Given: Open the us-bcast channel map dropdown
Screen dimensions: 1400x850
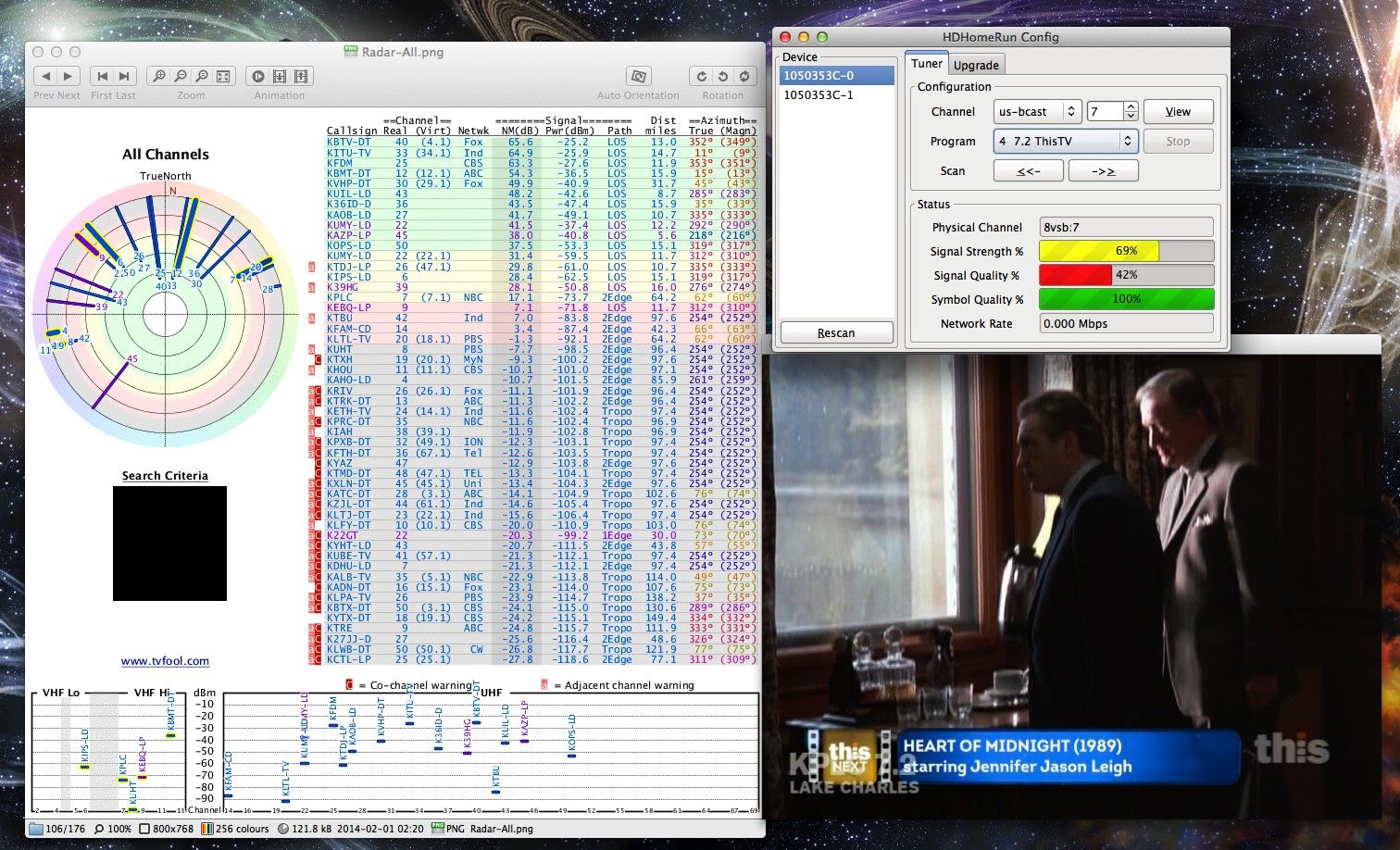Looking at the screenshot, I should coord(1038,111).
